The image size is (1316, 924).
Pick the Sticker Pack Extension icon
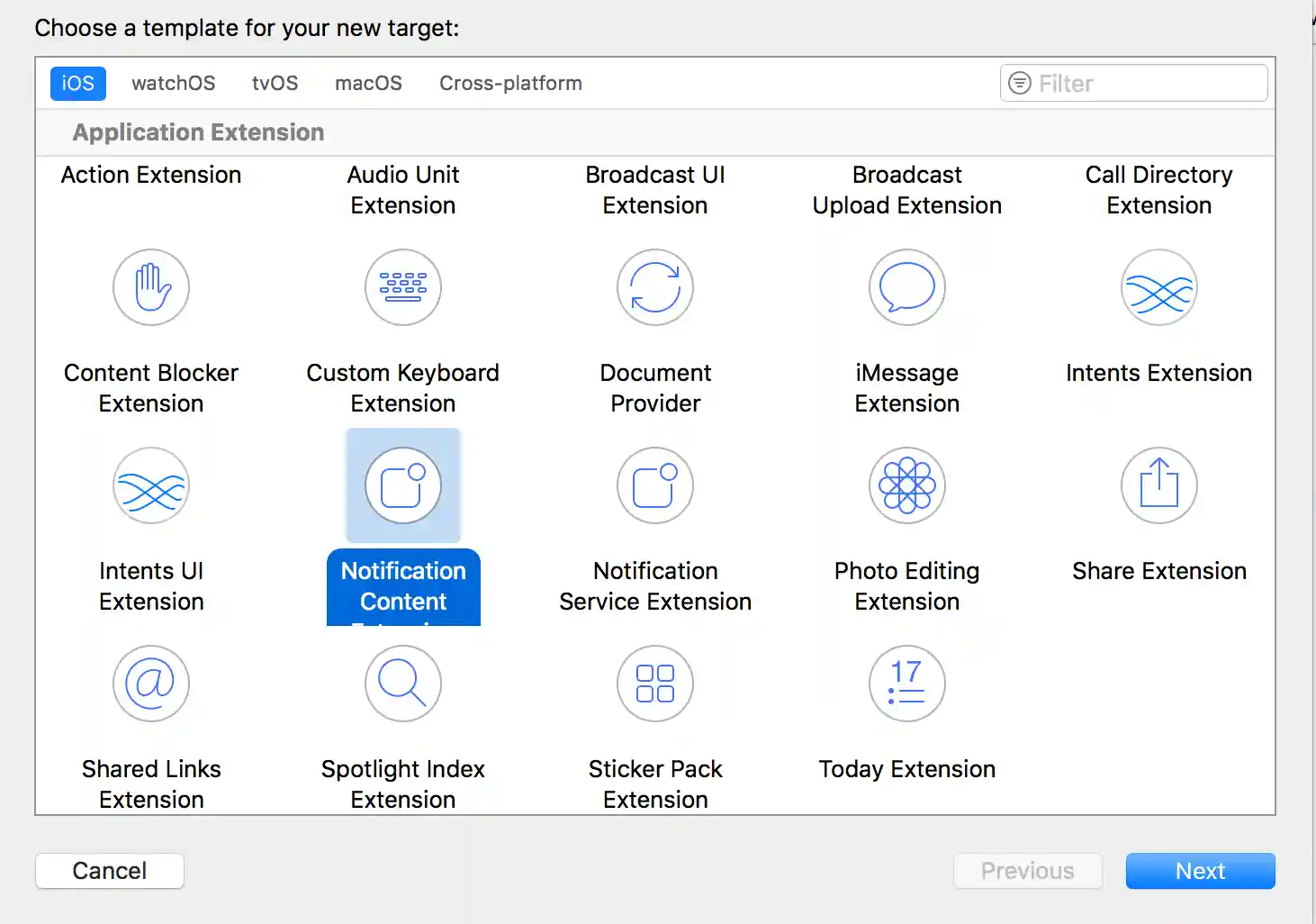click(x=654, y=684)
